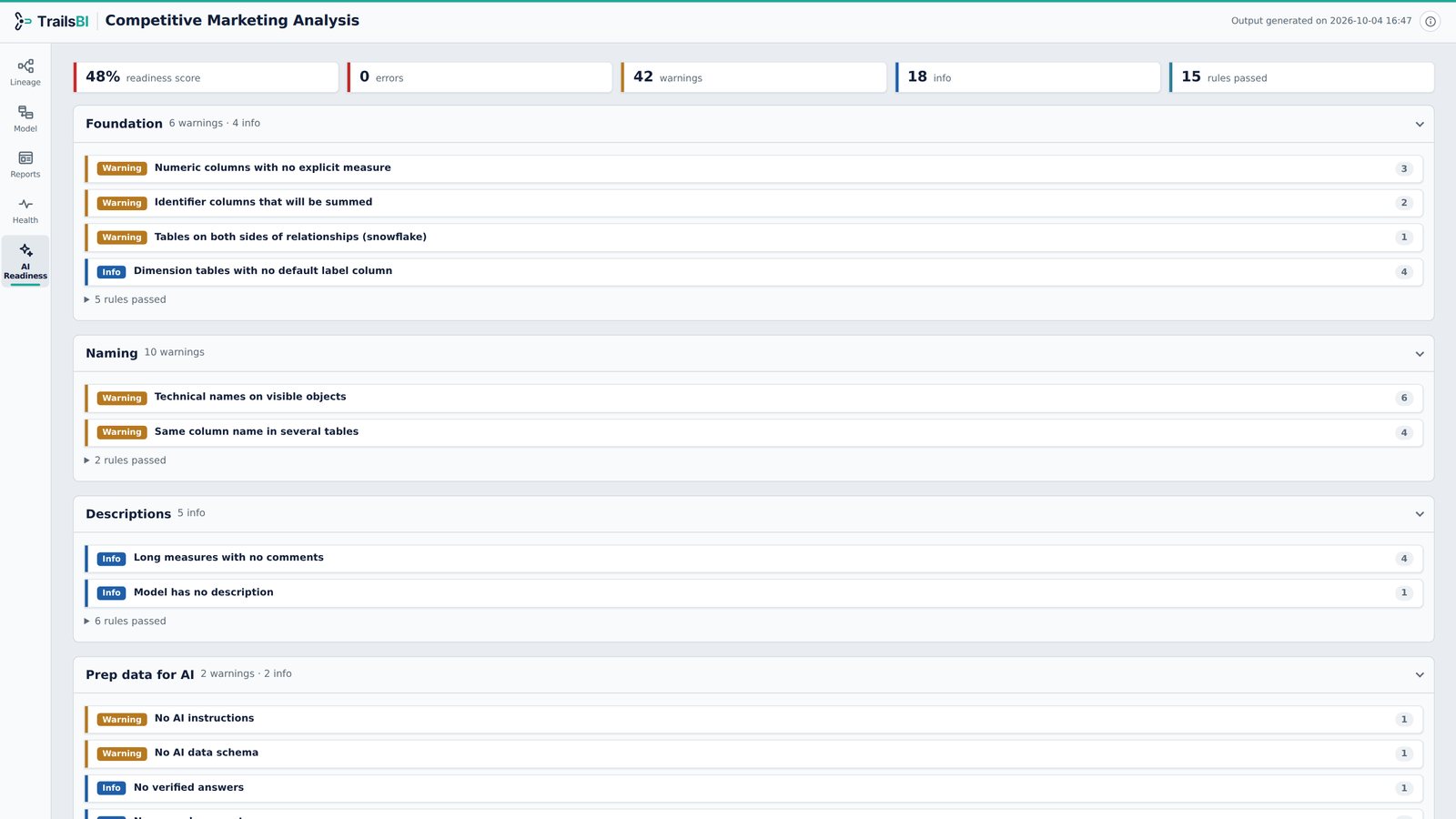The height and width of the screenshot is (819, 1456).
Task: Expand '2 rules passed' under Naming
Action: (126, 460)
